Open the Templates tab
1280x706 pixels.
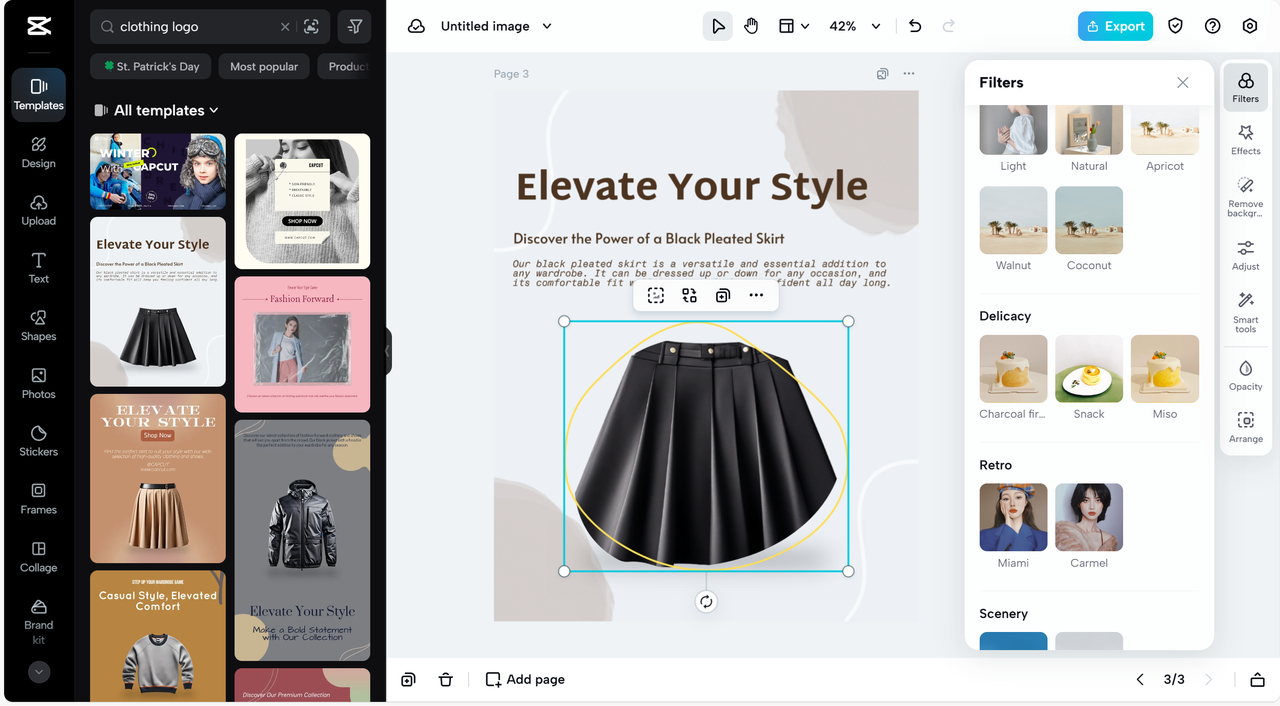pyautogui.click(x=38, y=95)
